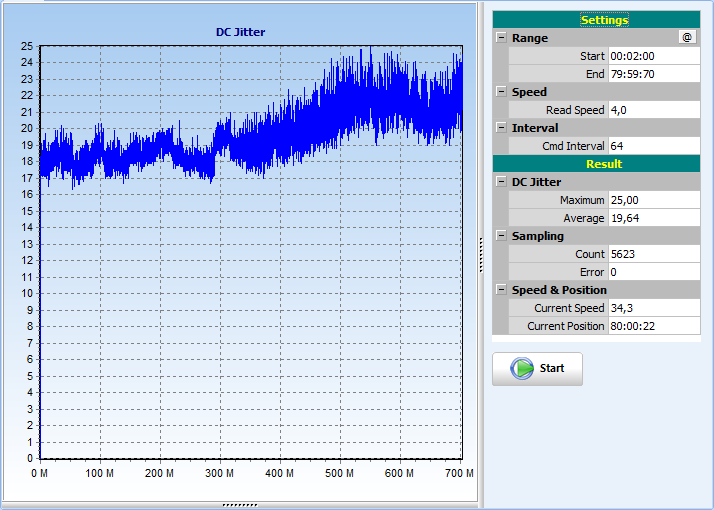Click the Current Position label
The image size is (714, 510).
click(x=566, y=326)
